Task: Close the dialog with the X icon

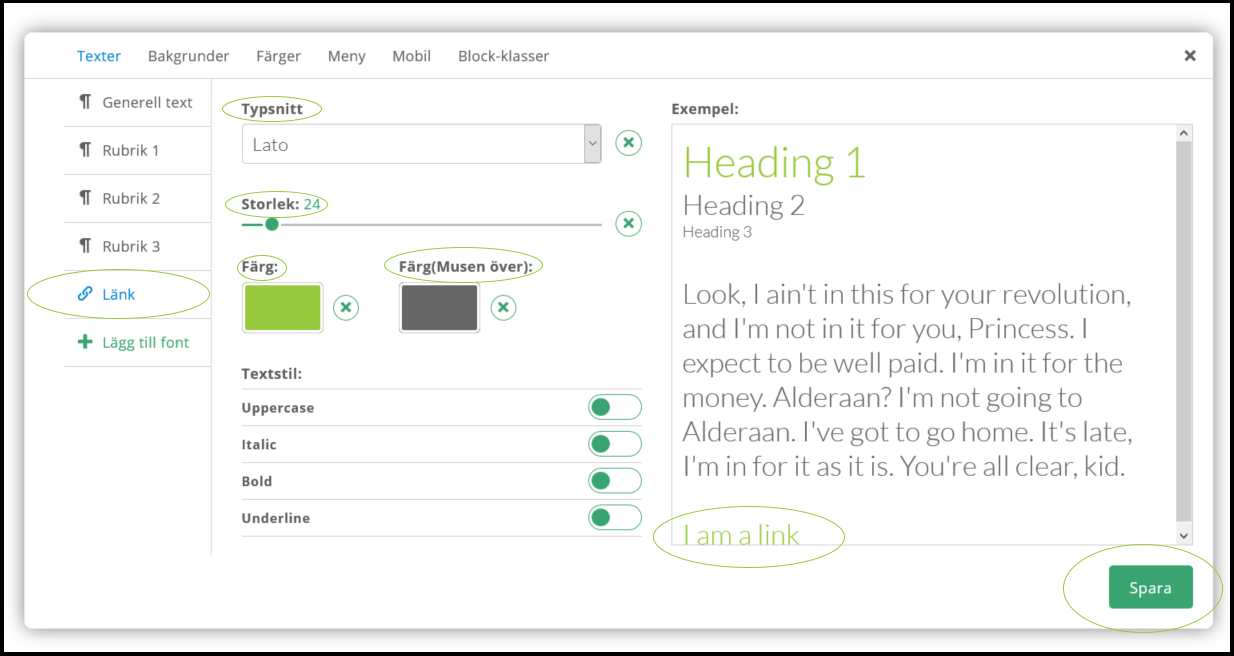Action: click(x=1190, y=56)
